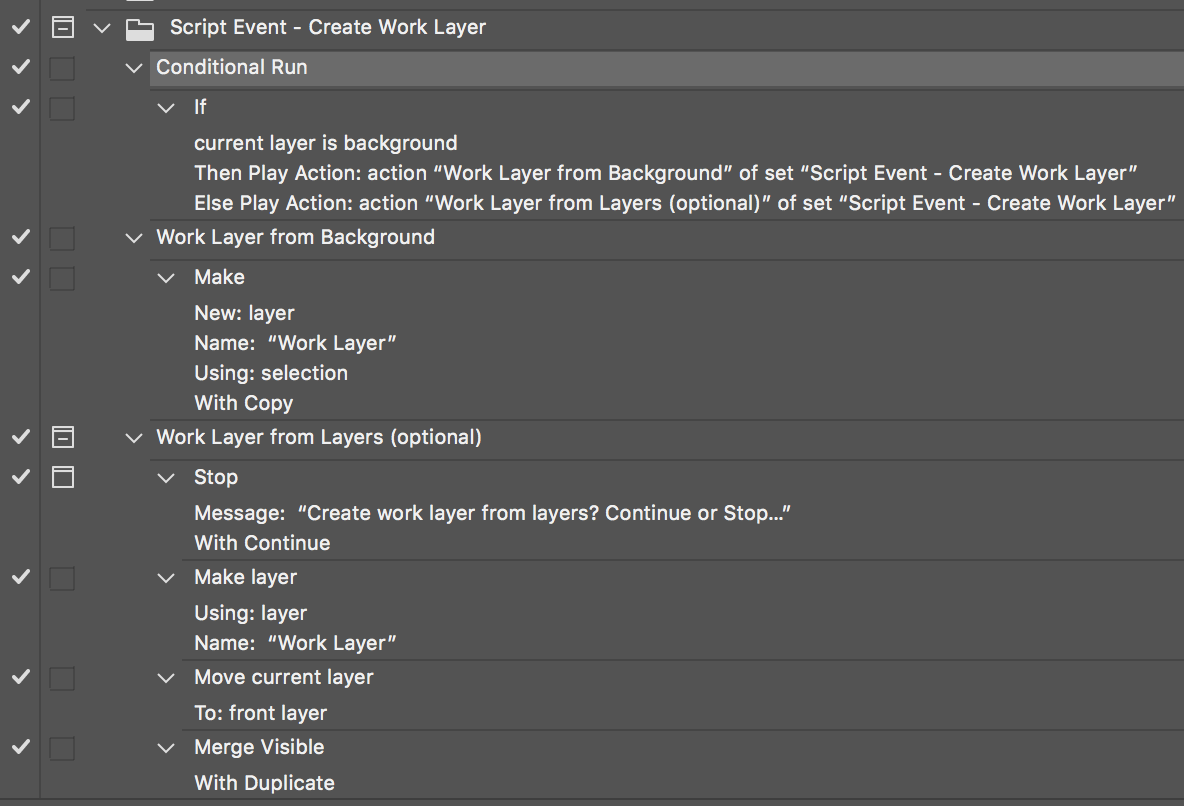
Task: Click empty dialog box beside Move current layer
Action: tap(62, 677)
